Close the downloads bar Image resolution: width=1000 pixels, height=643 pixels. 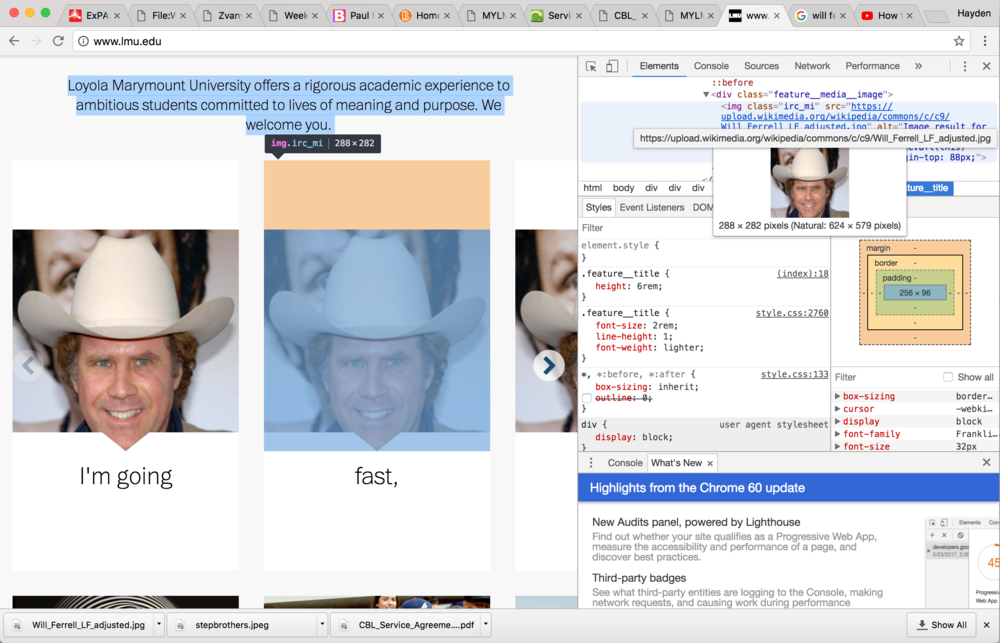(x=986, y=625)
